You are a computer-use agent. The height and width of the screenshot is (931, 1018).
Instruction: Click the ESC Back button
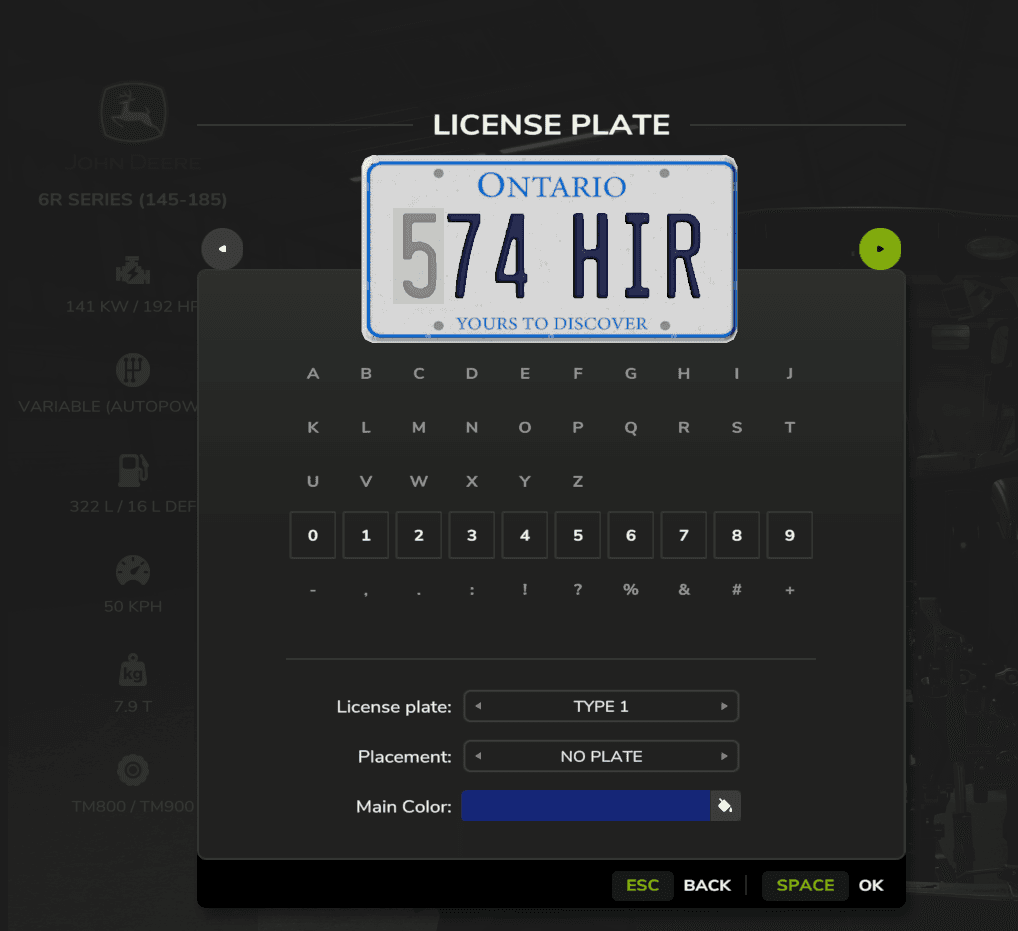(673, 886)
